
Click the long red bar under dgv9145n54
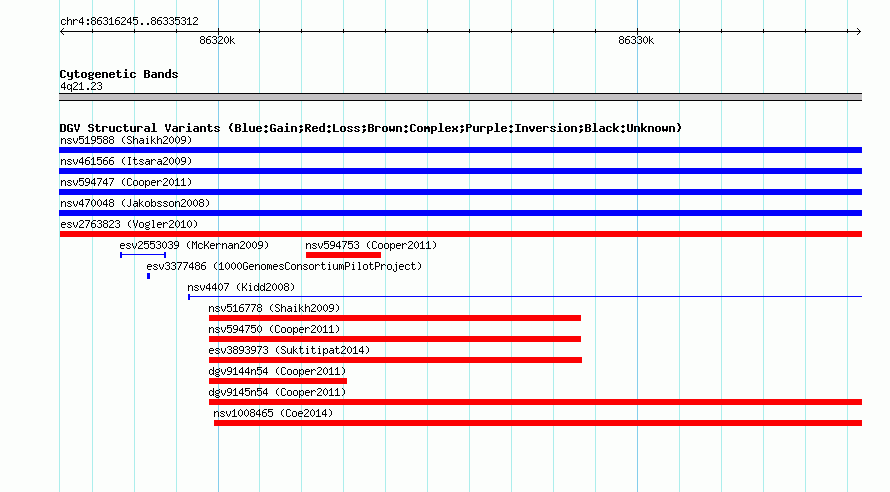pos(535,402)
